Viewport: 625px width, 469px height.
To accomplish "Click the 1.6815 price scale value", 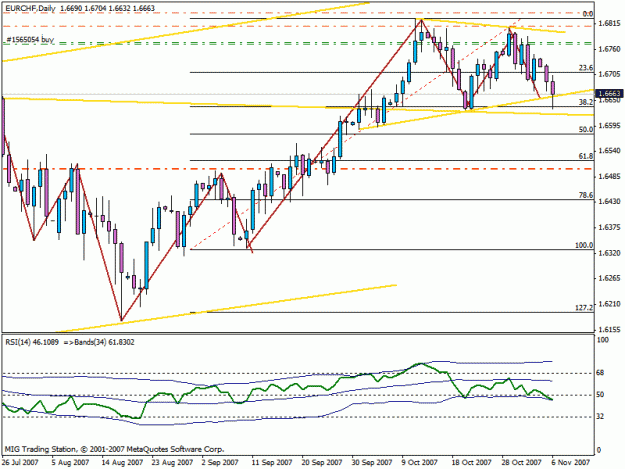I will (x=609, y=23).
